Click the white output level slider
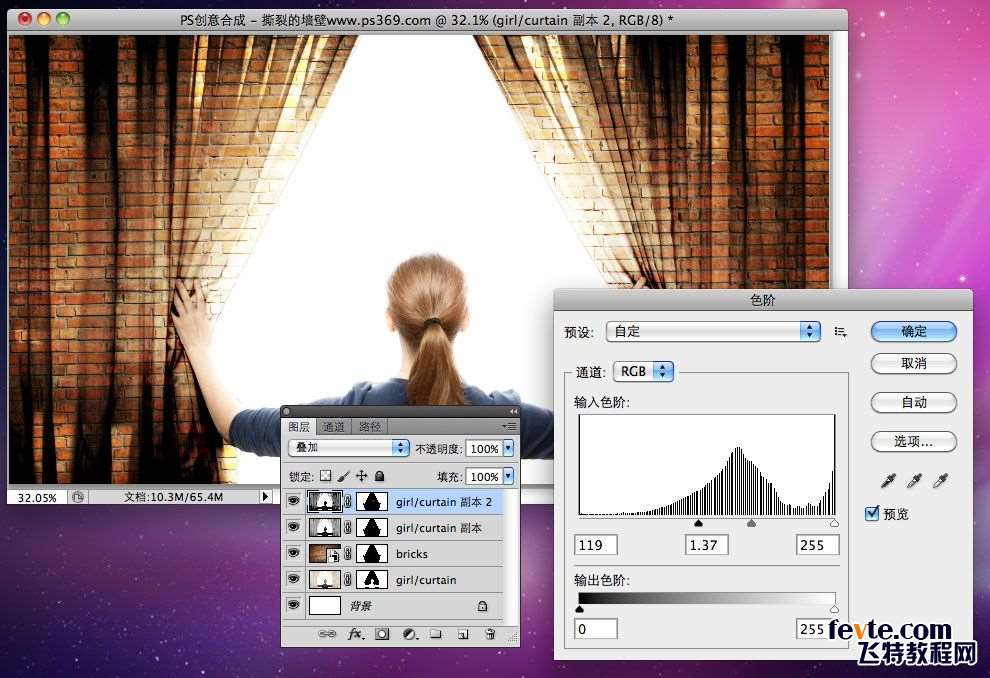Screen dimensions: 990x678 (x=835, y=609)
